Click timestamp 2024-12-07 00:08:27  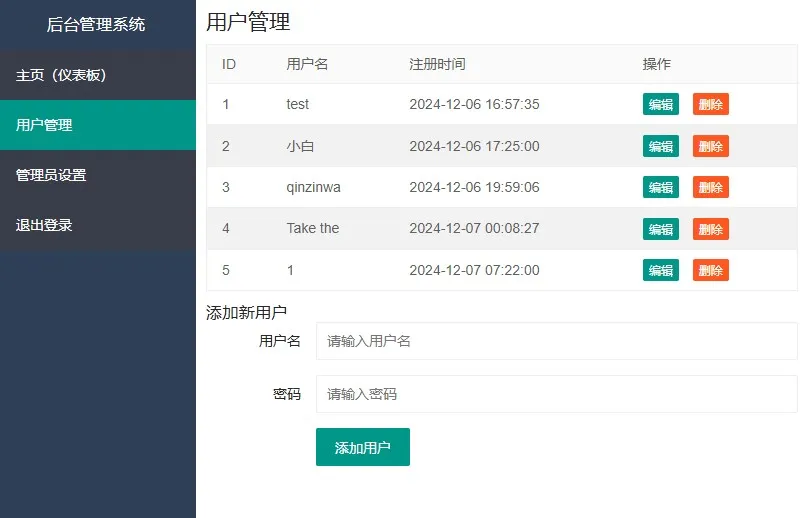point(474,228)
